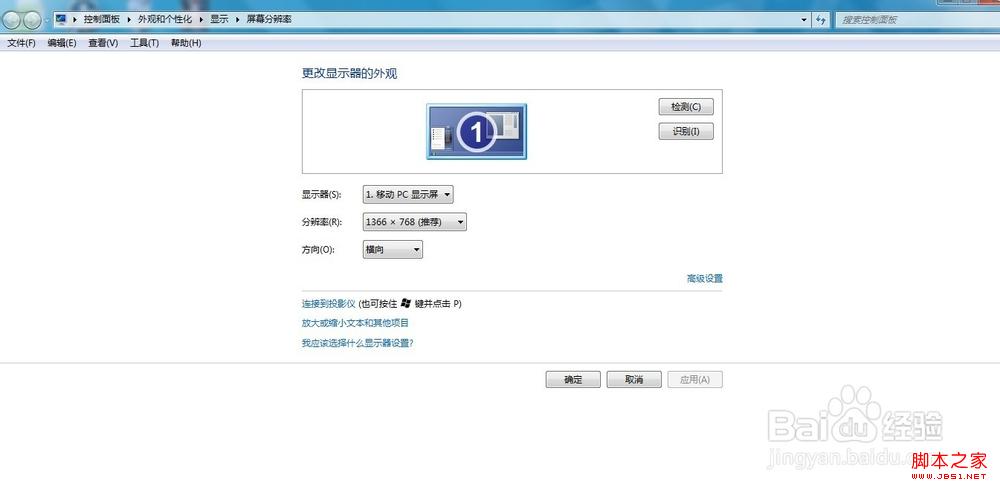Click the 屏幕分辨率 breadcrumb segment
Image resolution: width=1000 pixels, height=492 pixels.
269,20
